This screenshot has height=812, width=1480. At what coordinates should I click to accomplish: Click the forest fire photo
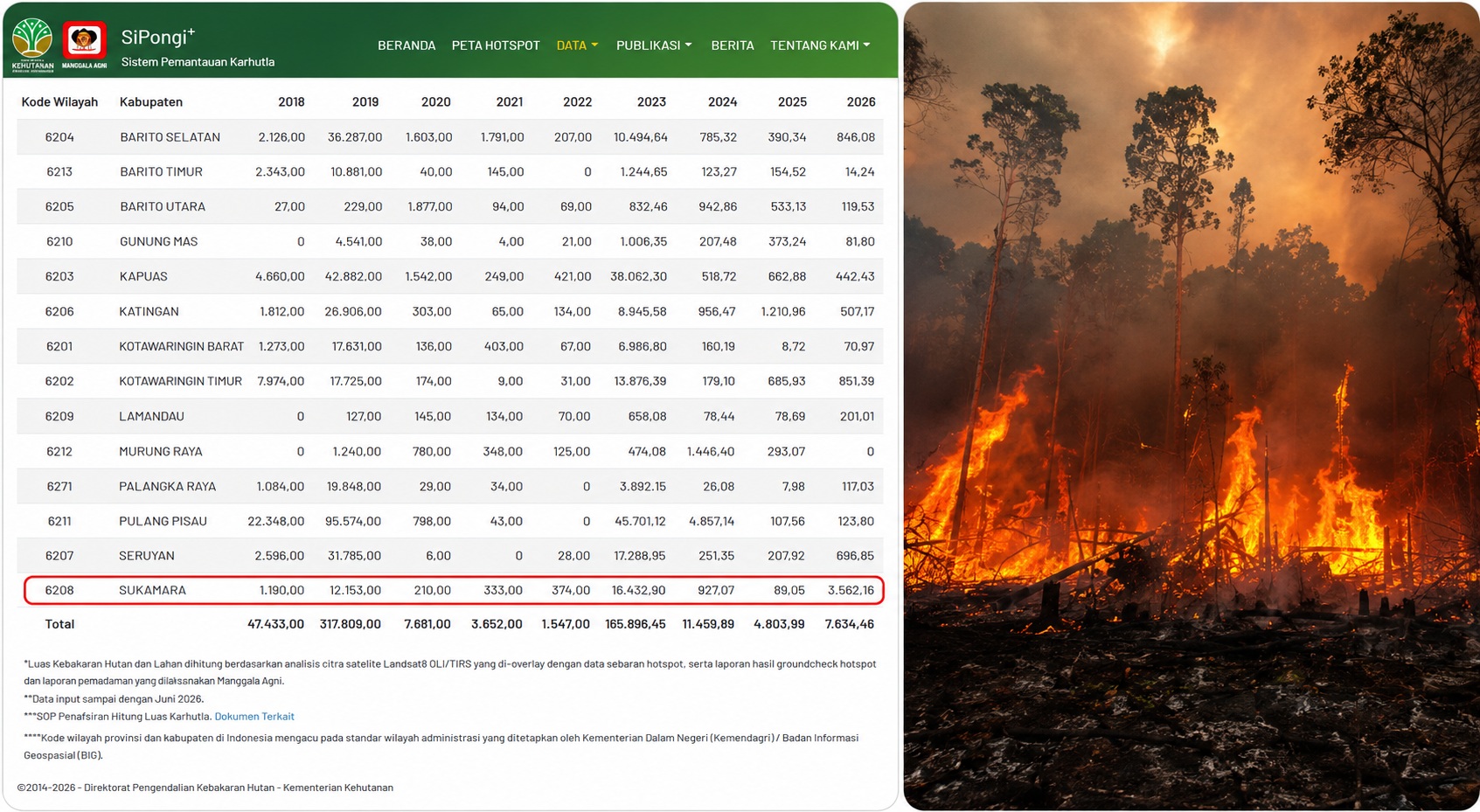click(x=1192, y=406)
